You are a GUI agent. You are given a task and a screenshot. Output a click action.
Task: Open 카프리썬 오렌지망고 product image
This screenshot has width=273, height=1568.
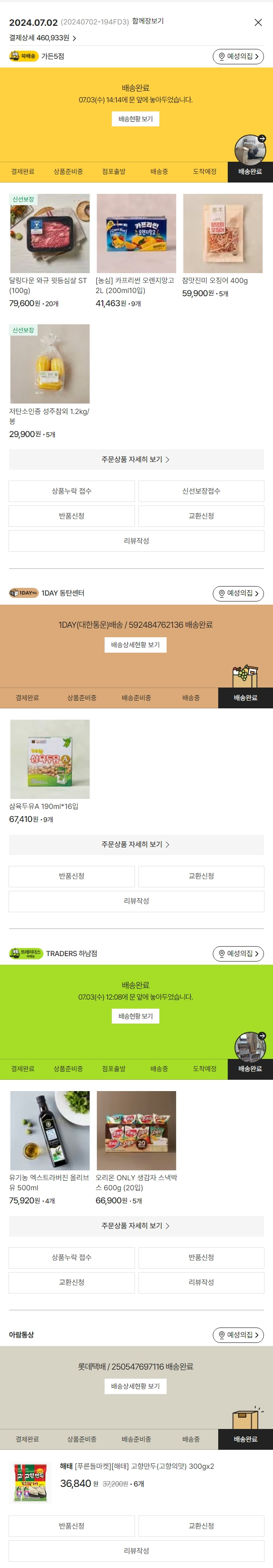[x=136, y=233]
